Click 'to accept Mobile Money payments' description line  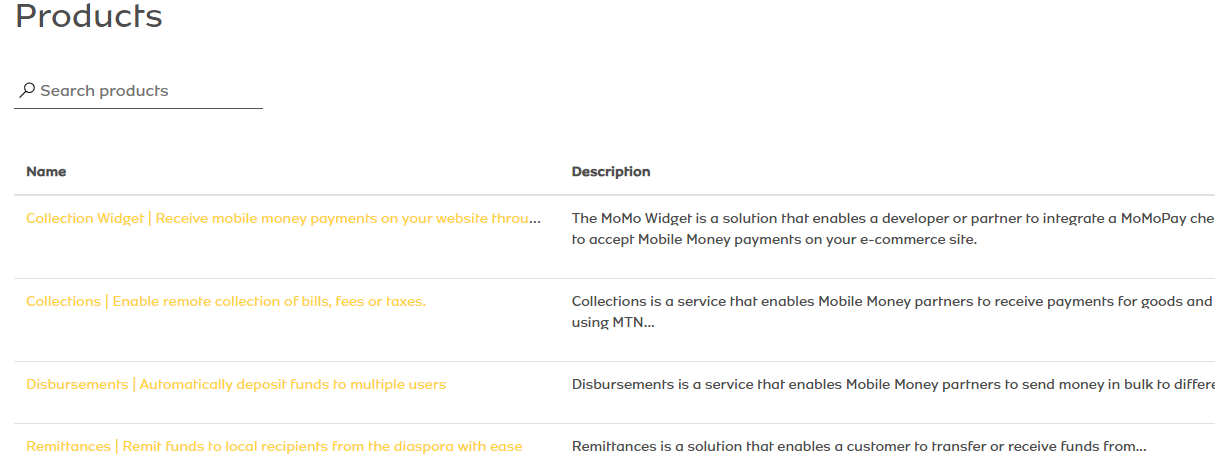[x=774, y=239]
